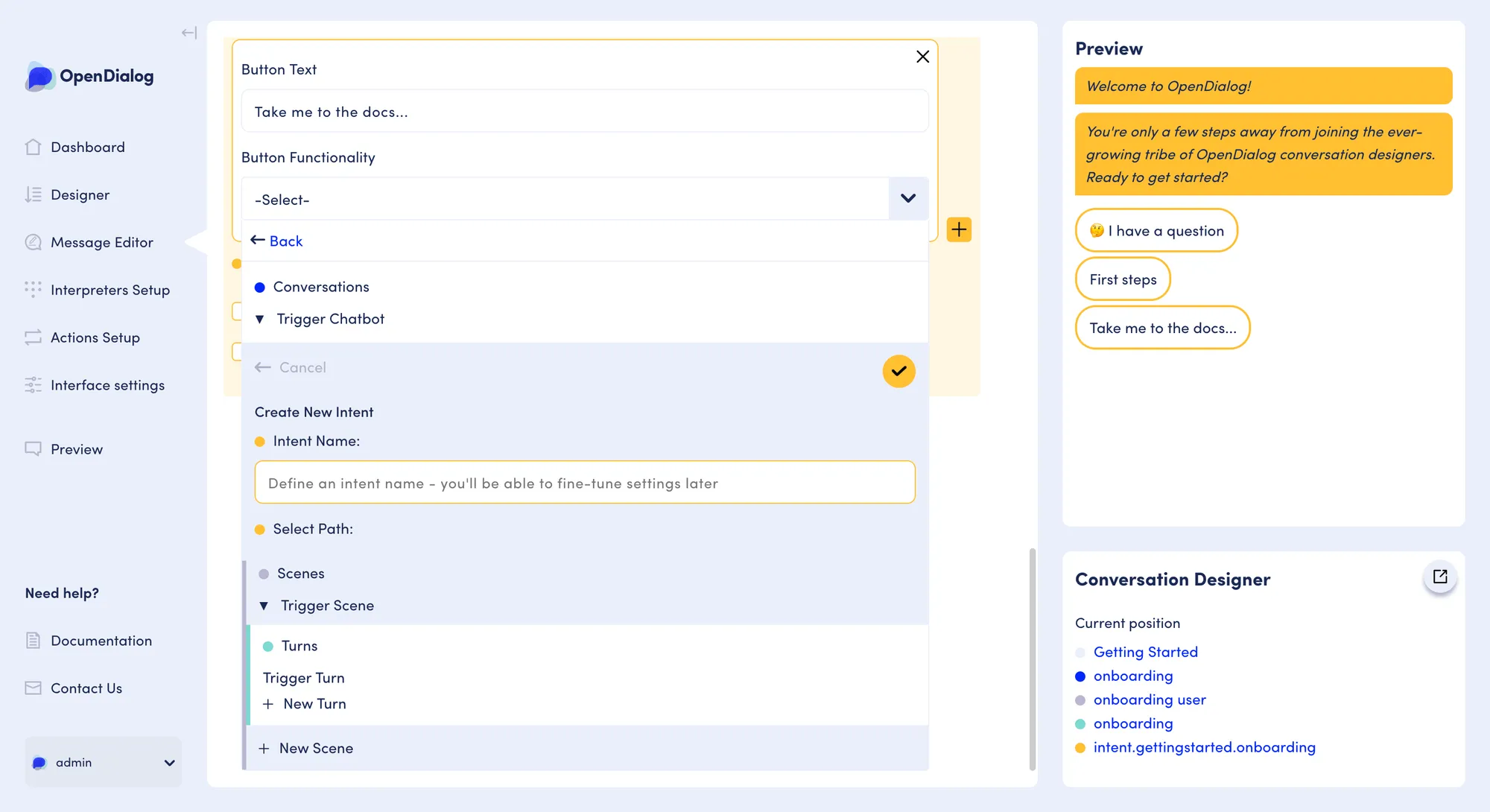Click plus icon beside New Scene
1490x812 pixels.
(264, 749)
